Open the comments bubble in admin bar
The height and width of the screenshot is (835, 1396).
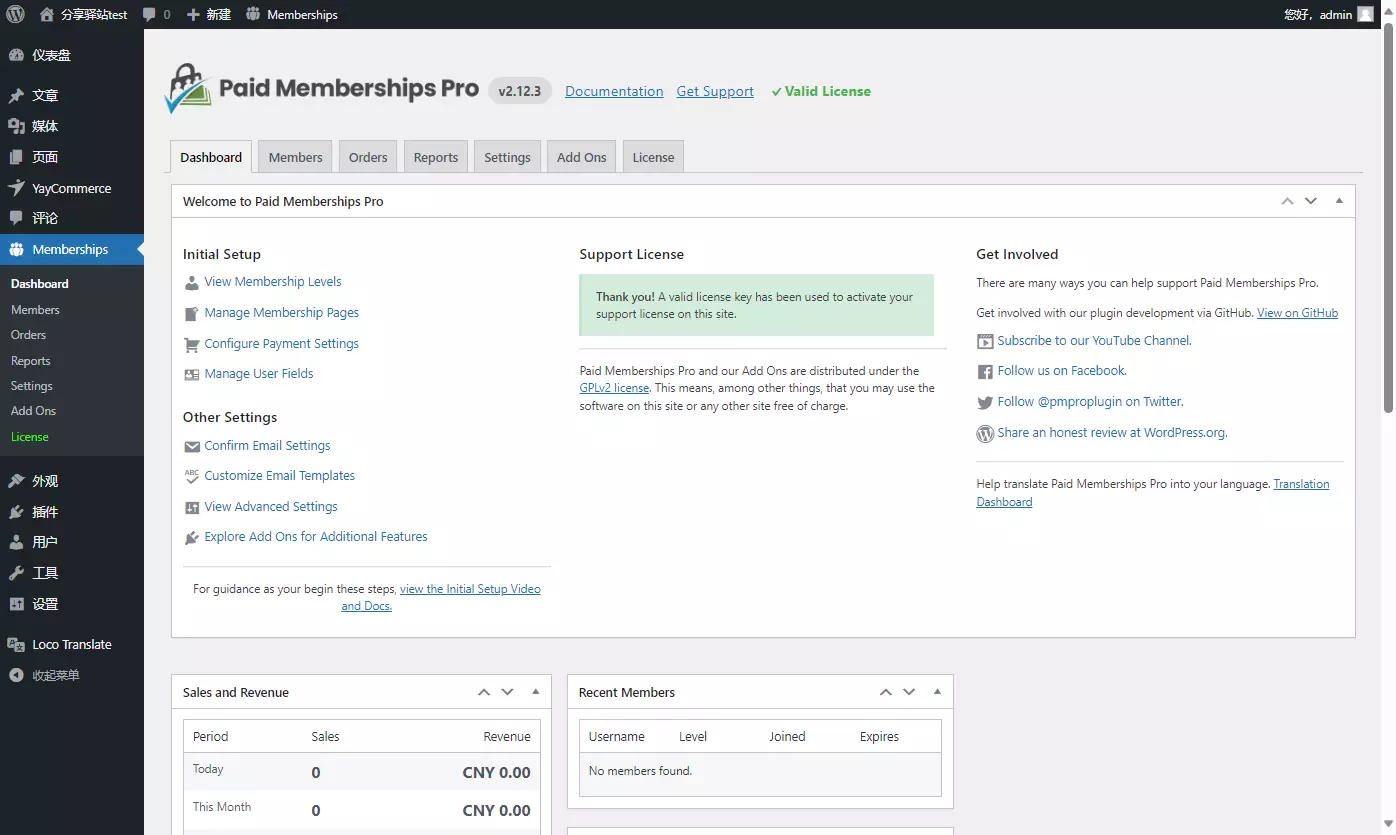149,15
